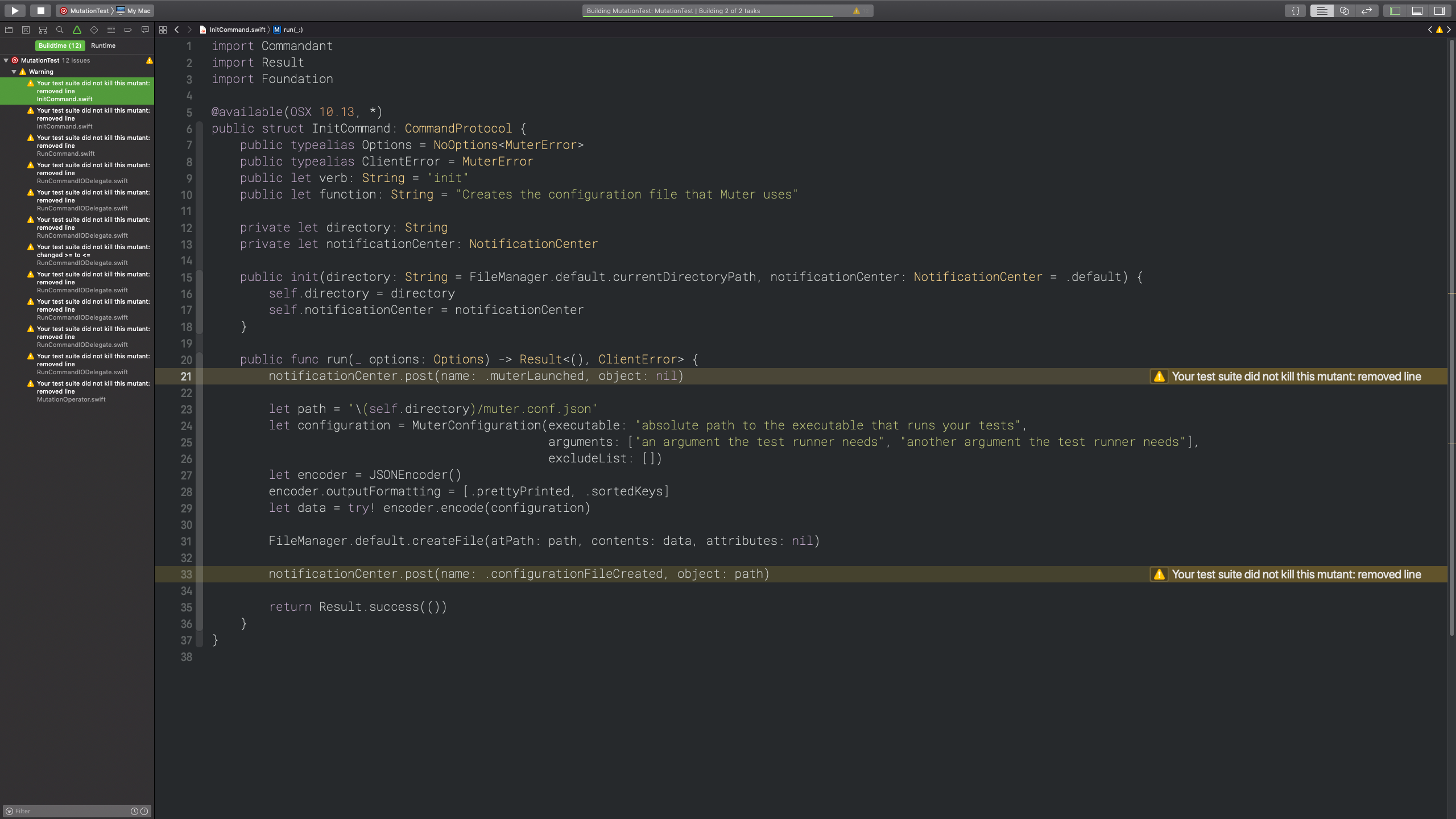Open the MutationTest scheme selector
Screen dimensions: 1456x819
[85, 11]
